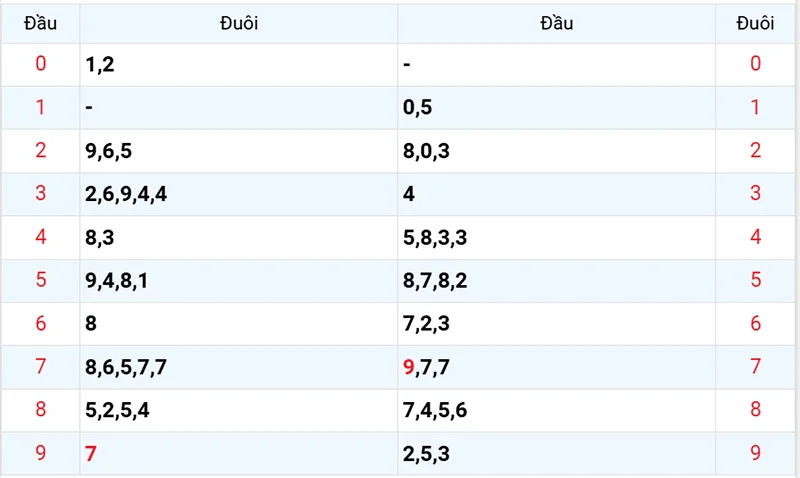This screenshot has width=800, height=478.
Task: Click the cell containing 2,5,3
Action: pos(426,454)
